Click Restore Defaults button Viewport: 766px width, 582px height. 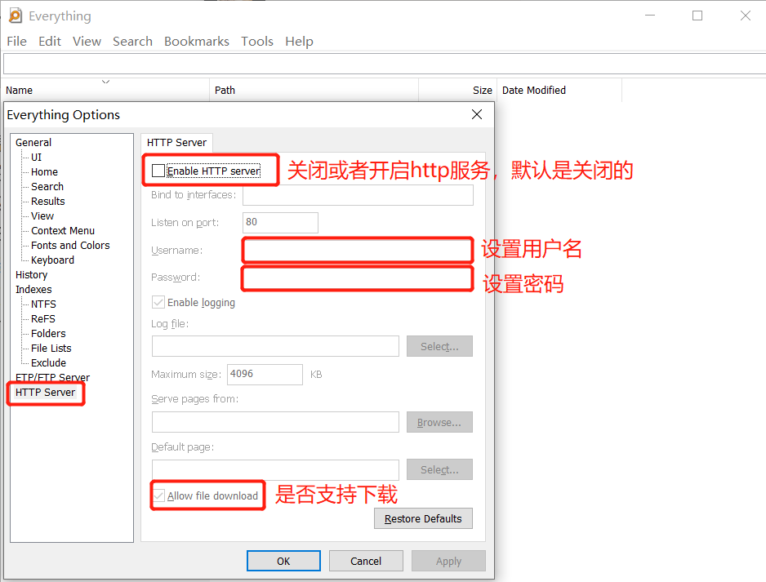tap(423, 518)
